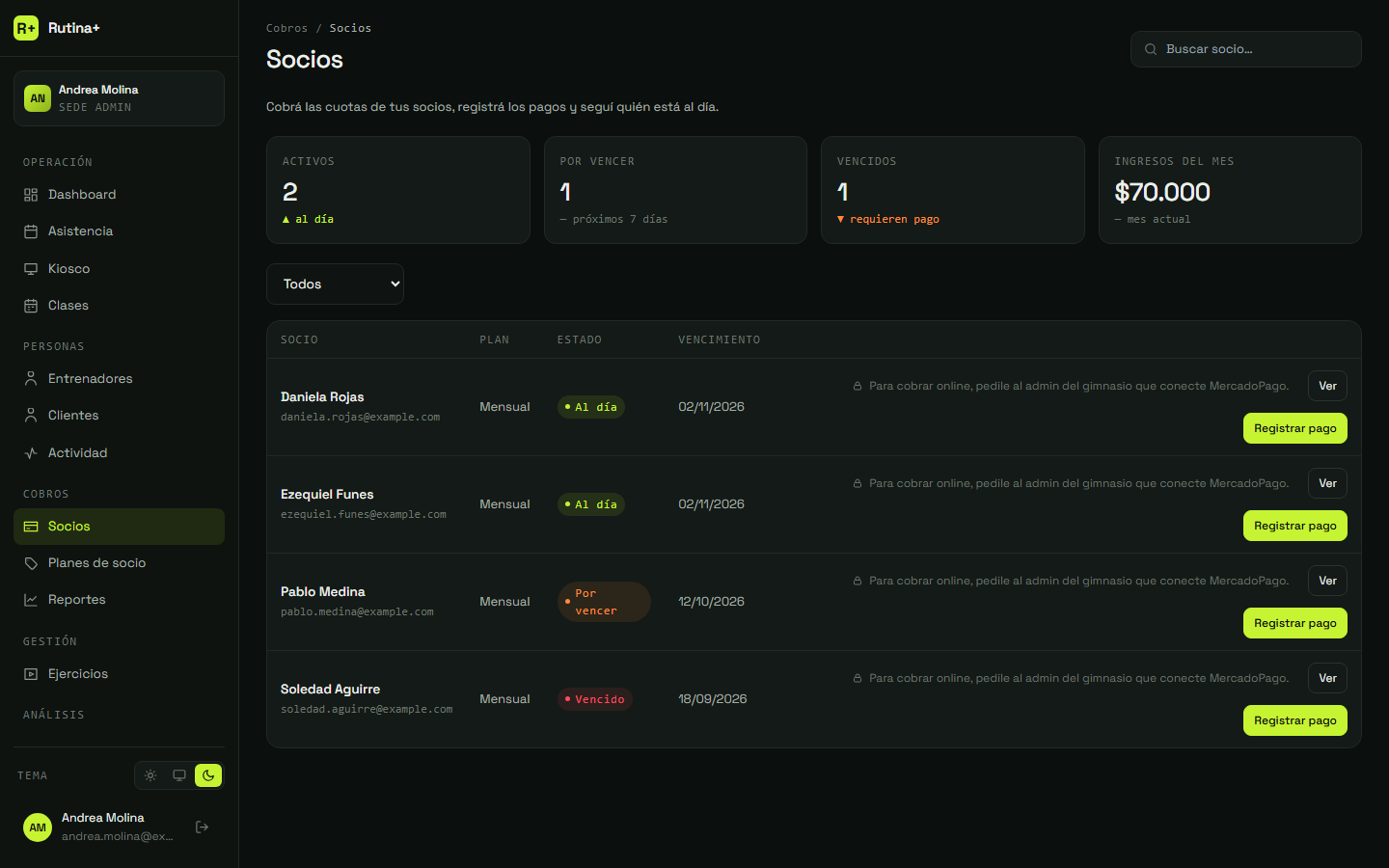Select the dark theme moon toggle
1389x868 pixels.
(208, 775)
